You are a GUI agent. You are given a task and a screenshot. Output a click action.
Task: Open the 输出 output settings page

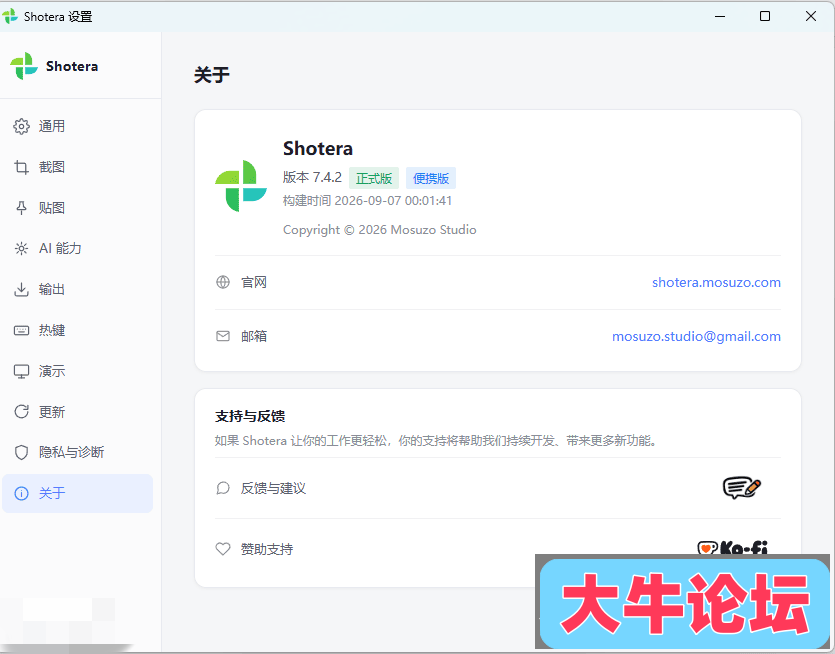77,289
